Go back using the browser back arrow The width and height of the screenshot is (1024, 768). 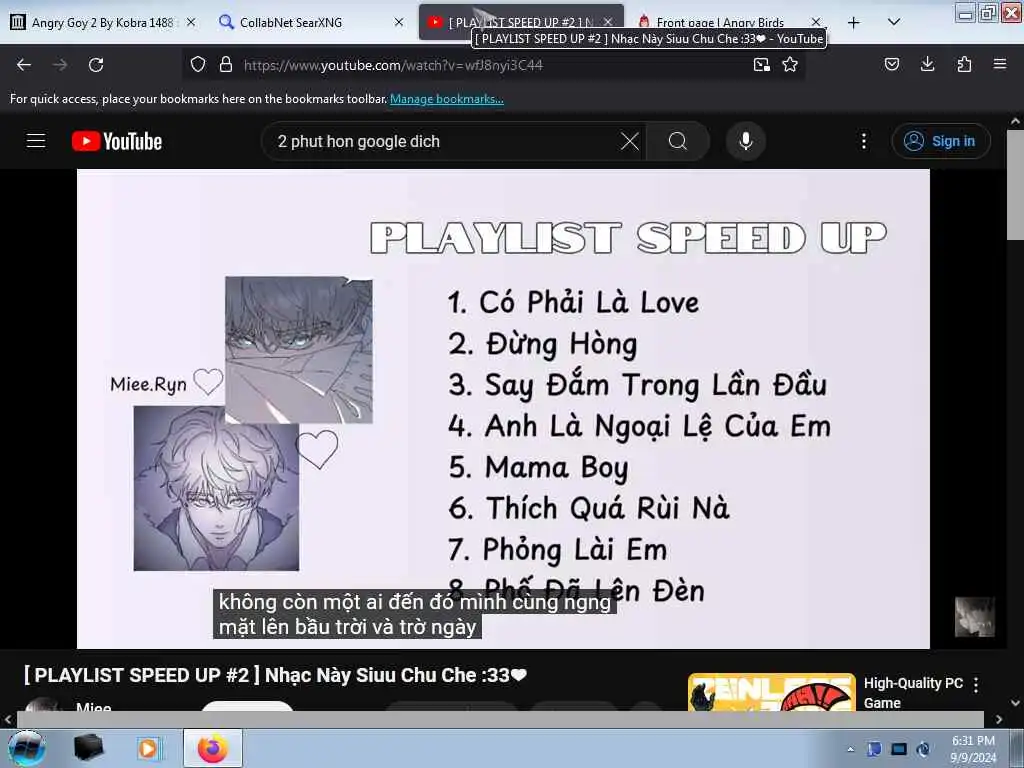[24, 65]
